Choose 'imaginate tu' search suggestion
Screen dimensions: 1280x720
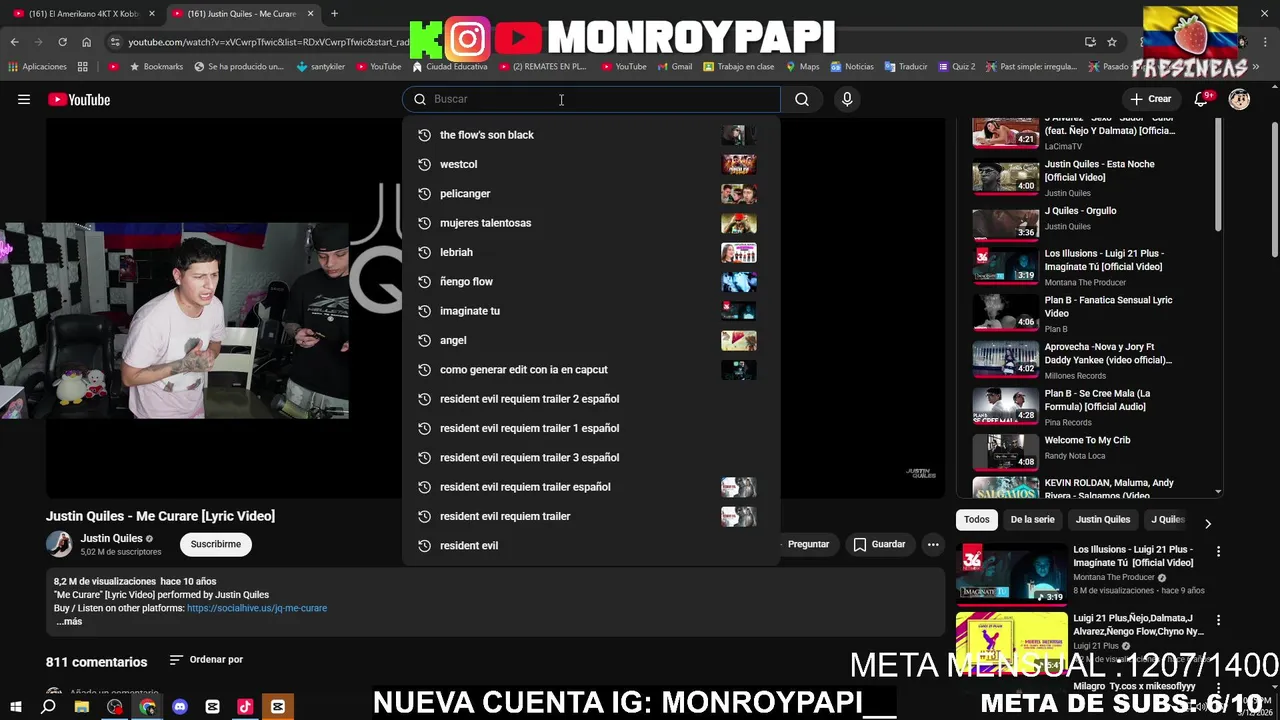590,311
